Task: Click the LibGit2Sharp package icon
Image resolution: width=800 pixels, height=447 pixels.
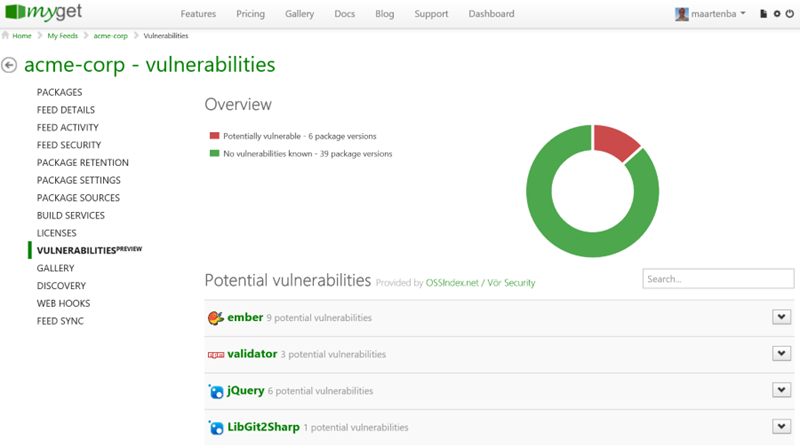Action: (215, 427)
